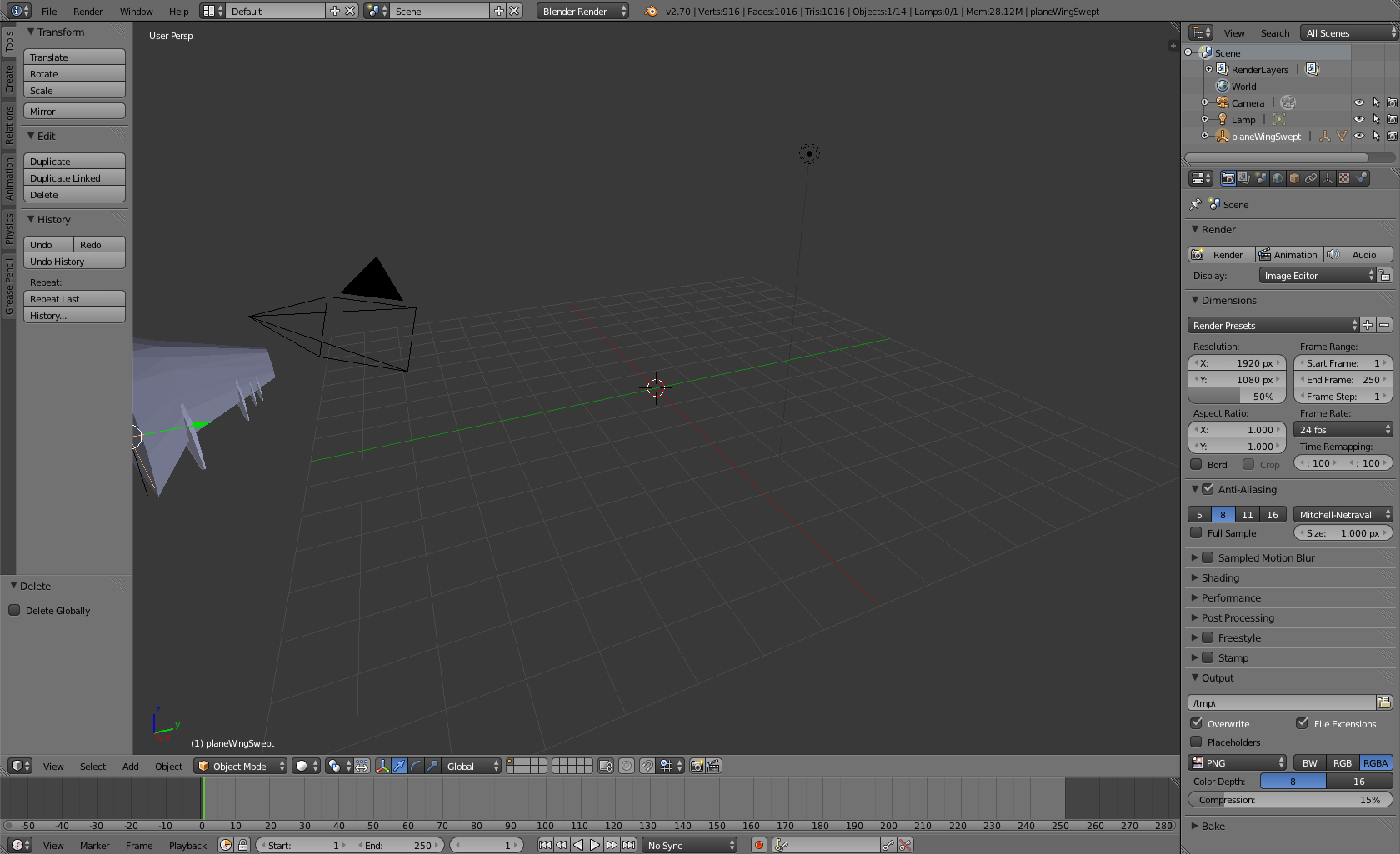The height and width of the screenshot is (854, 1400).
Task: Toggle the 3D manipulator widget icon
Action: pyautogui.click(x=382, y=766)
